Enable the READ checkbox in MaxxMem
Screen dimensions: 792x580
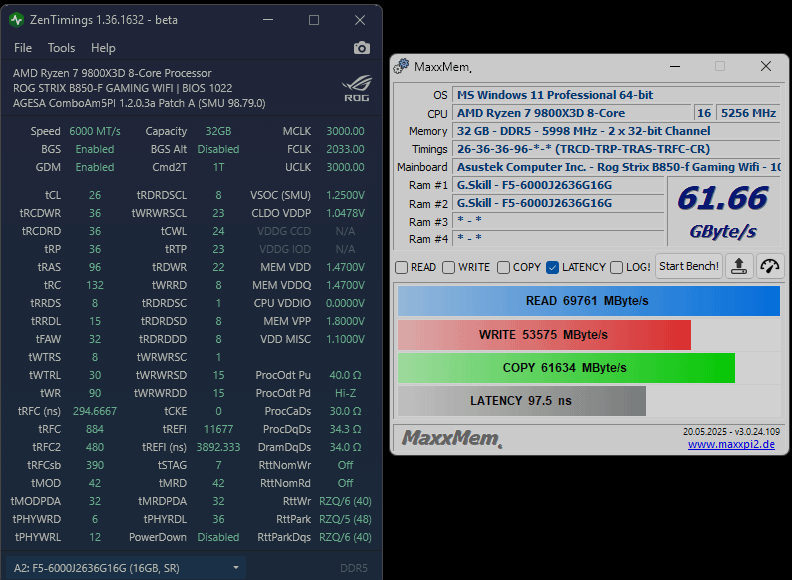tap(402, 267)
